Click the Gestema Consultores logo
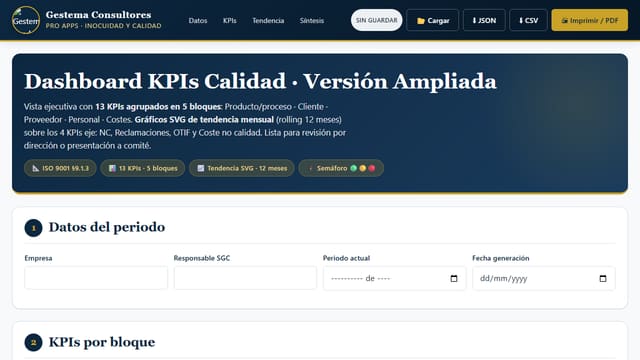The image size is (640, 360). 26,20
